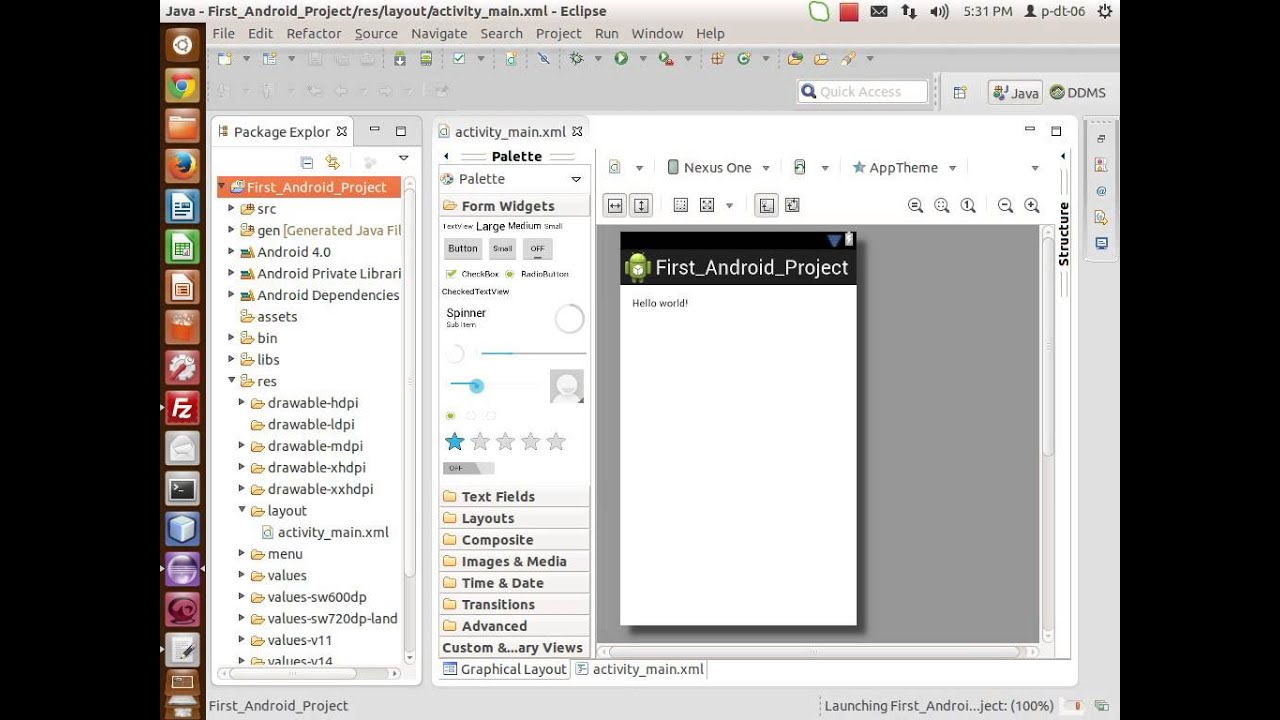The image size is (1280, 720).
Task: Switch to Graphical Layout tab
Action: coord(505,670)
